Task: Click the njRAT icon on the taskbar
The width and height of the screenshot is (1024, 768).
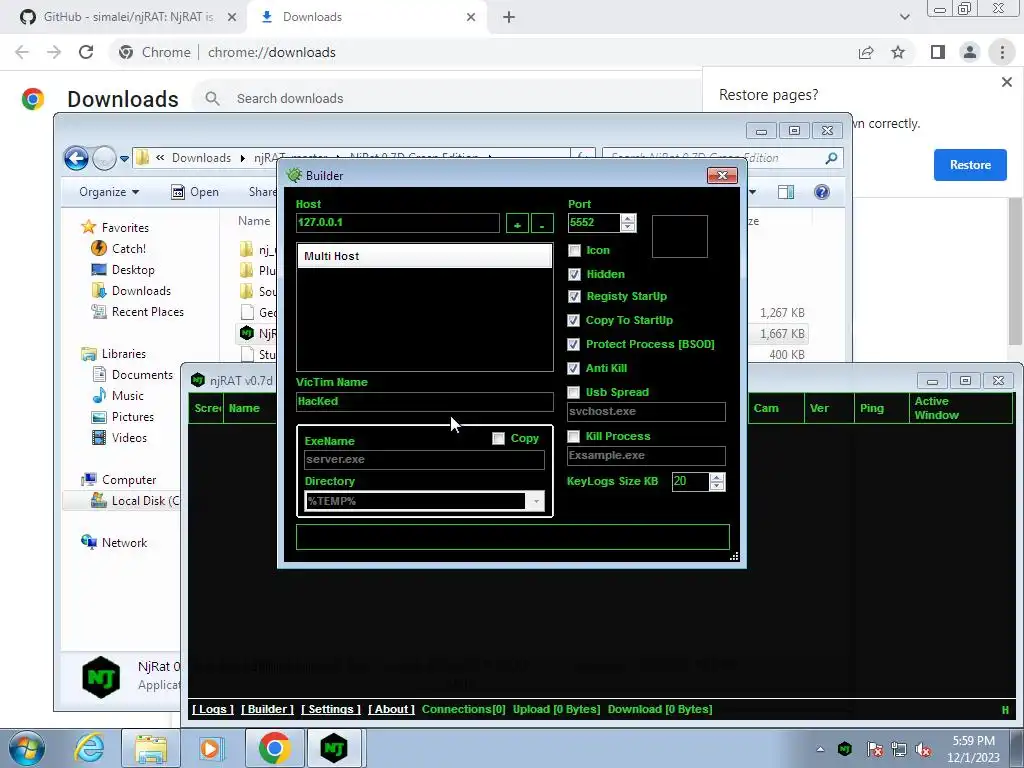Action: (334, 748)
